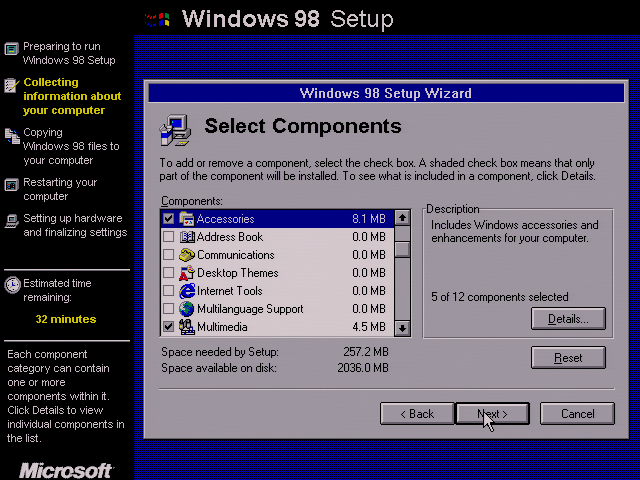Click the components list scroll-down arrow
The image size is (640, 480).
click(402, 328)
